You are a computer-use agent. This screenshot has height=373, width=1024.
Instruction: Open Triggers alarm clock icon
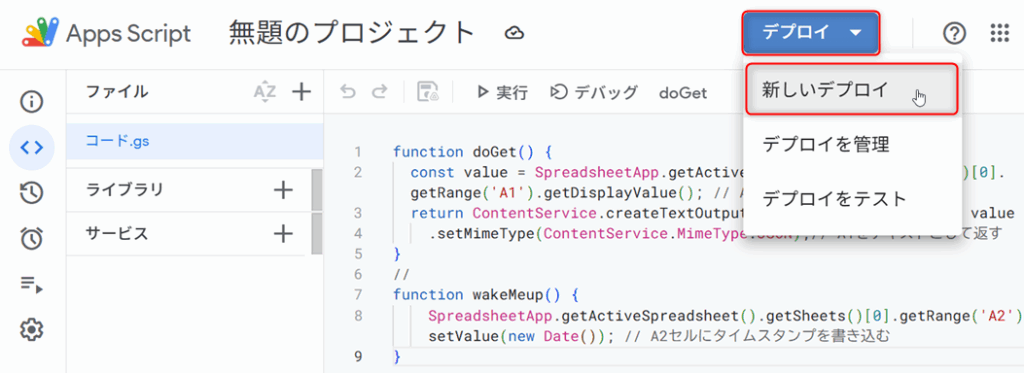point(31,238)
